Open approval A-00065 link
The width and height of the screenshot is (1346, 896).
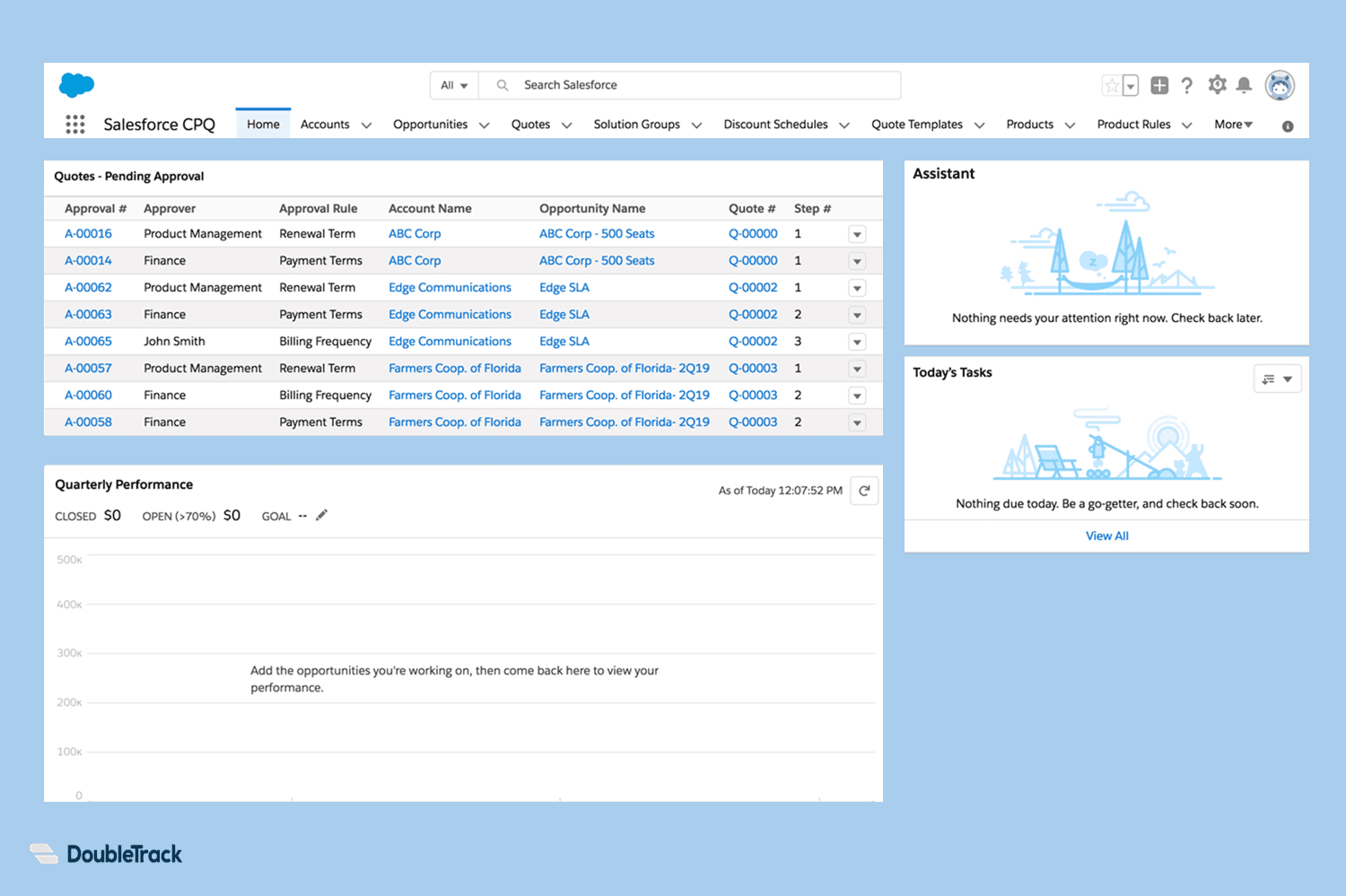pyautogui.click(x=88, y=341)
